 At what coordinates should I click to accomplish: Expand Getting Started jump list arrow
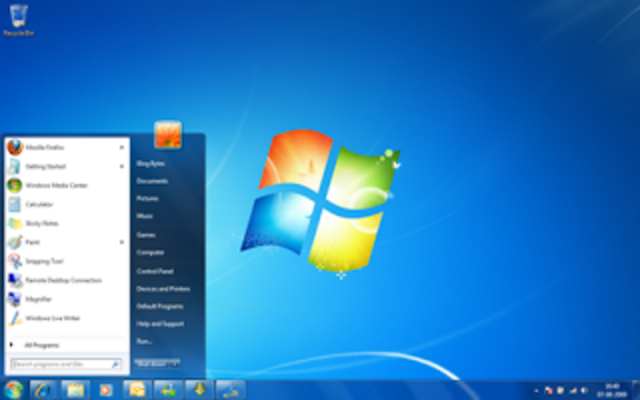[122, 166]
